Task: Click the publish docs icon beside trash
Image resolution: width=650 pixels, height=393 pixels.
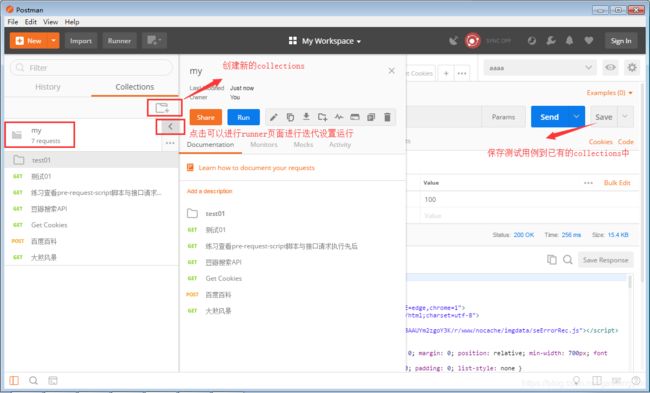Action: point(371,117)
